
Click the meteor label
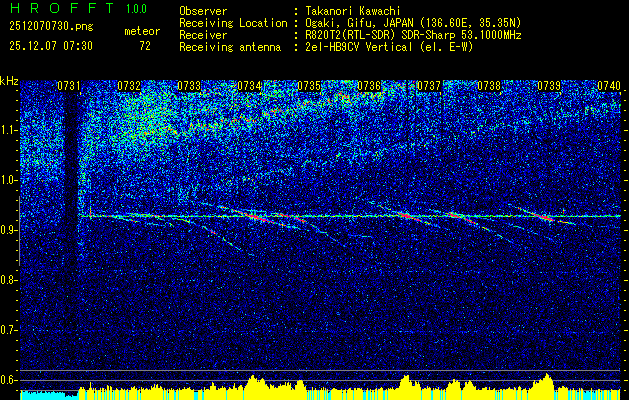[x=142, y=31]
